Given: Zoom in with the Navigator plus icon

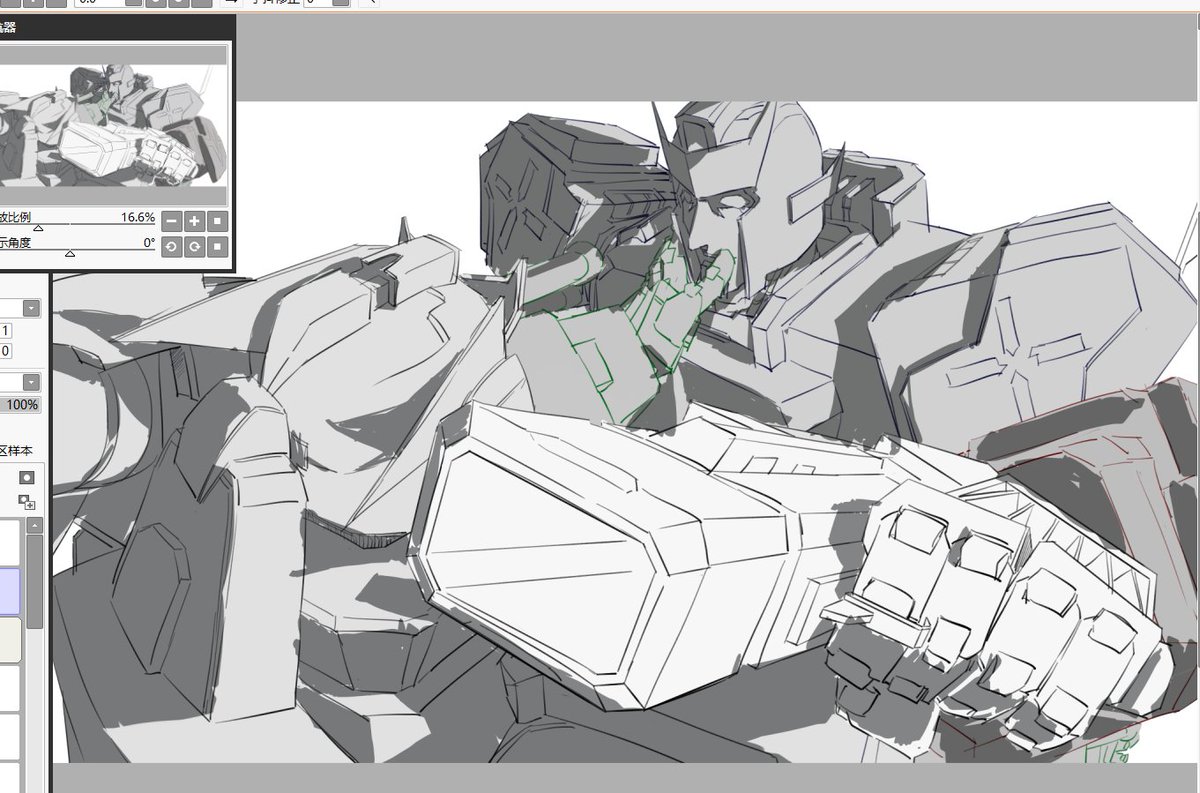Looking at the screenshot, I should (x=195, y=221).
